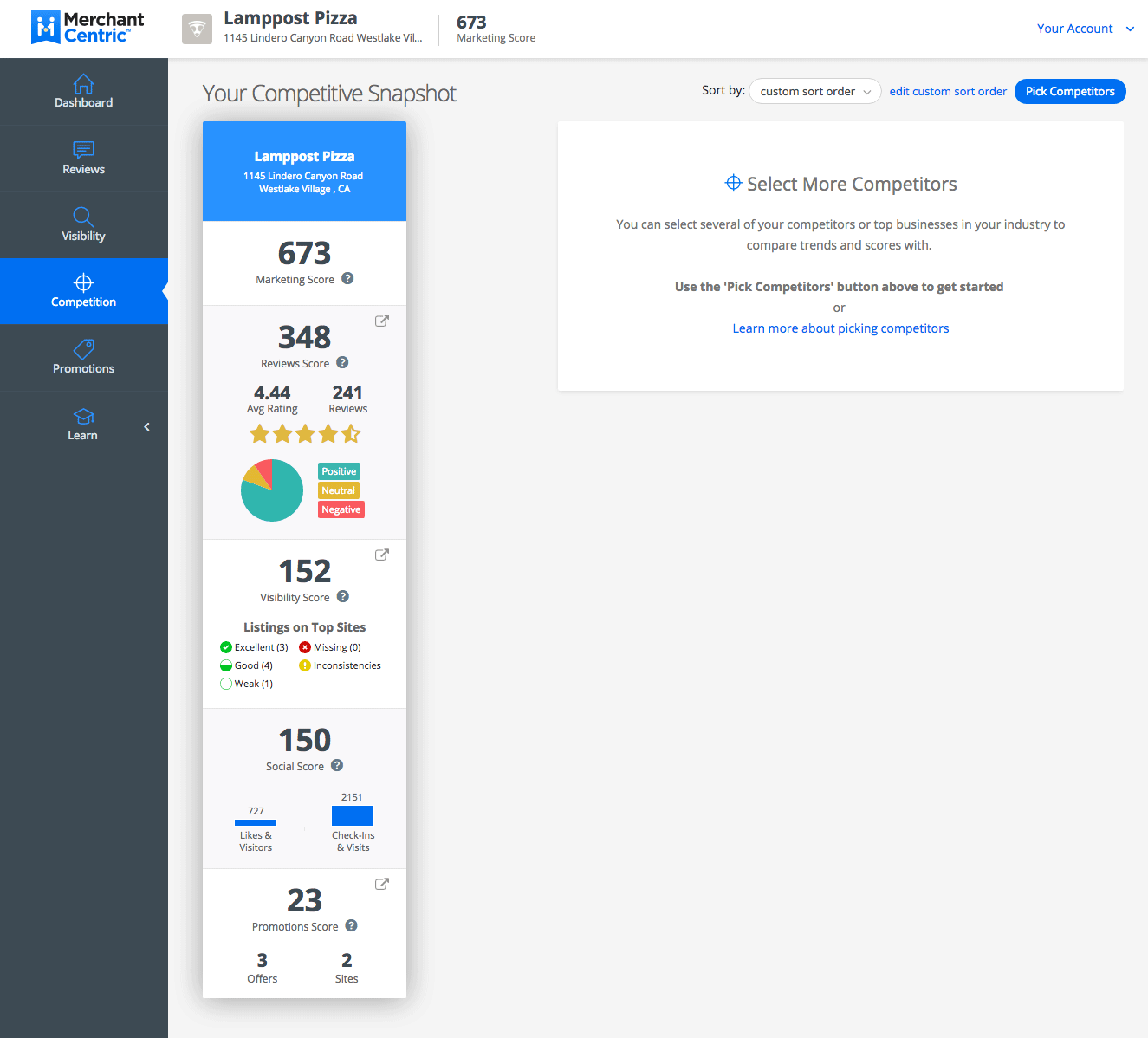Click the Social Score help icon

337,766
